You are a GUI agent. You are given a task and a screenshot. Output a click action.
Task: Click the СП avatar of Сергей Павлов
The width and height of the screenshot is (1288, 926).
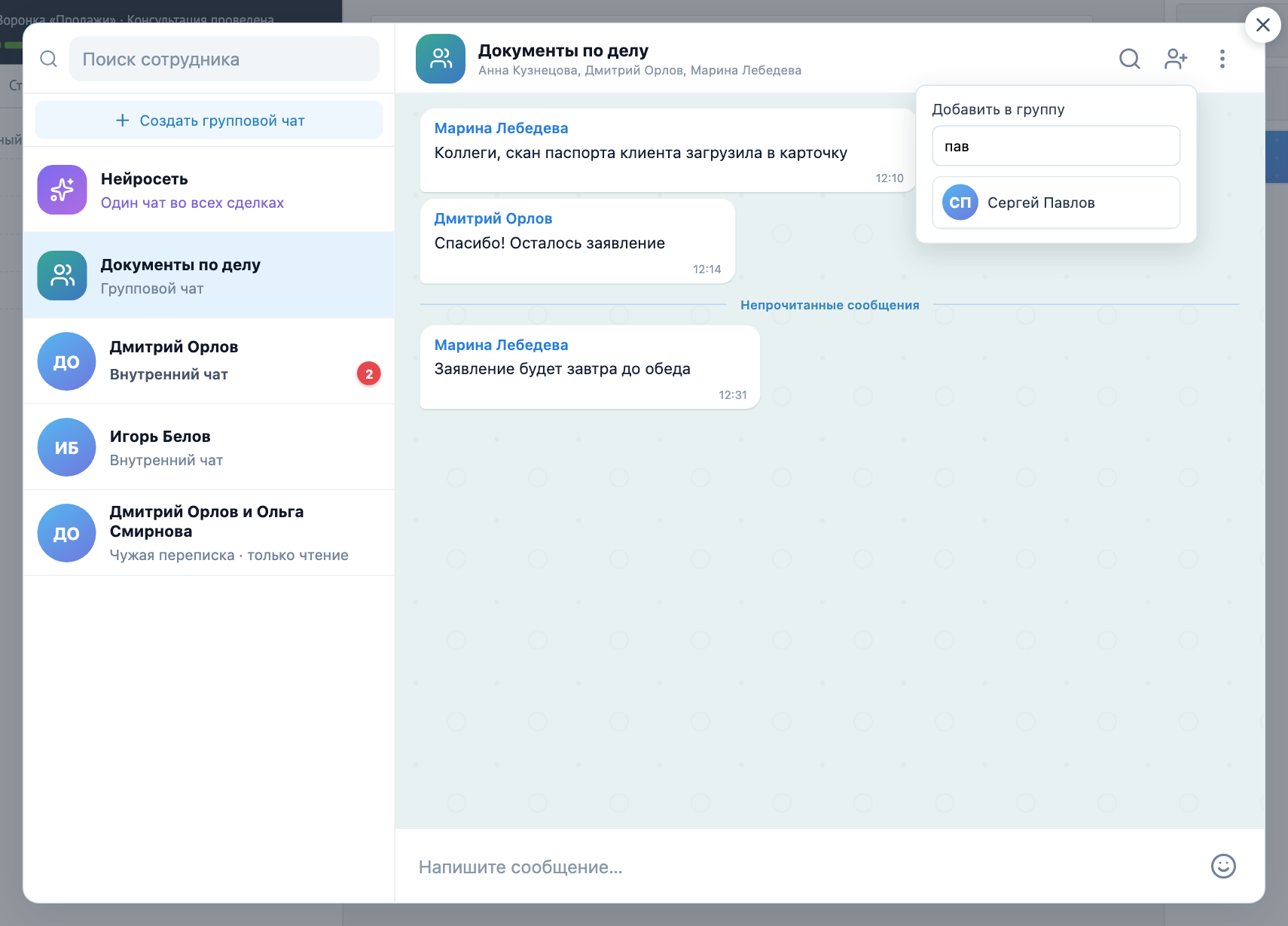coord(960,203)
